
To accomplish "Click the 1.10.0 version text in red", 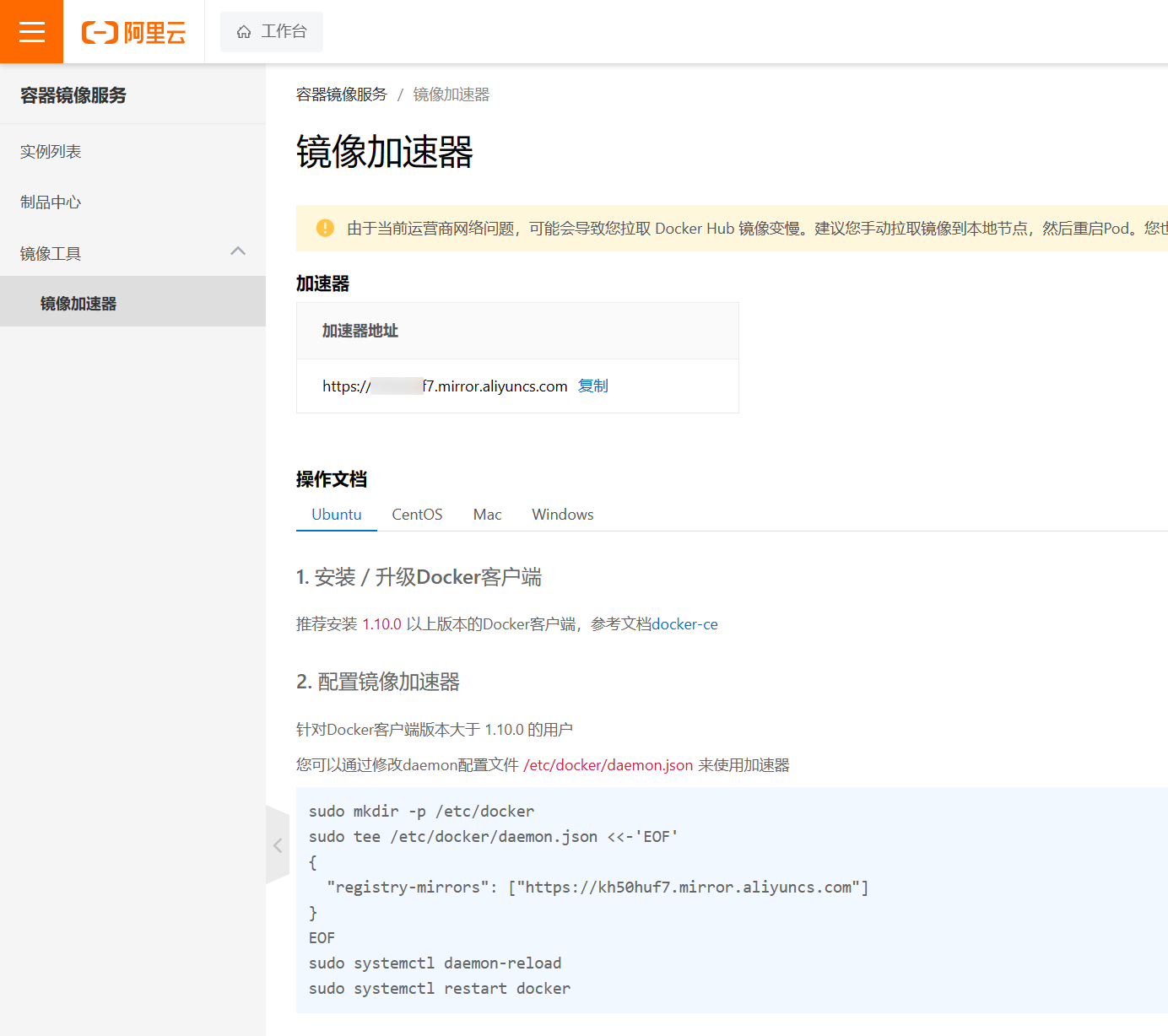I will 381,624.
